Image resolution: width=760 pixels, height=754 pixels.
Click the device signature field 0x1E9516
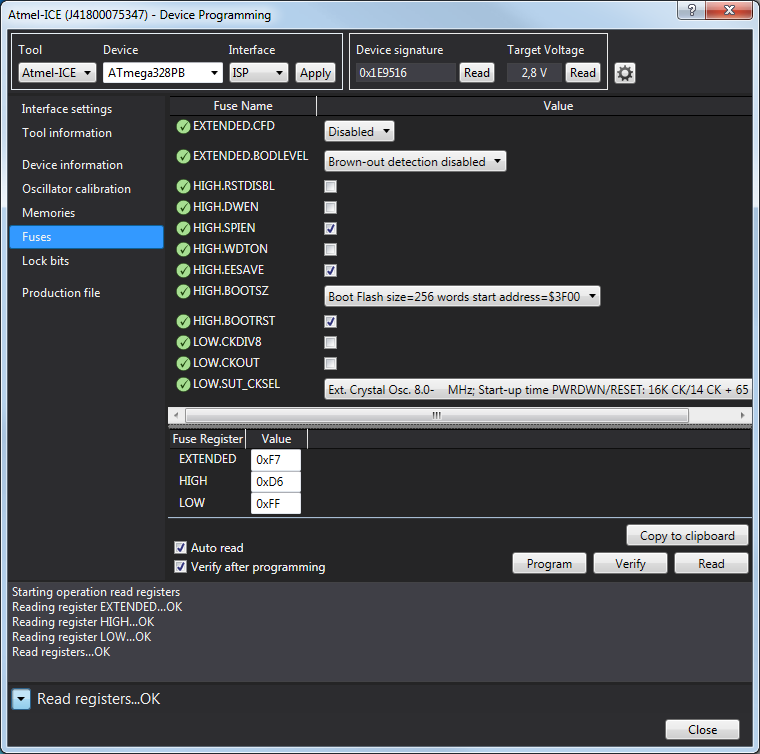[x=406, y=73]
